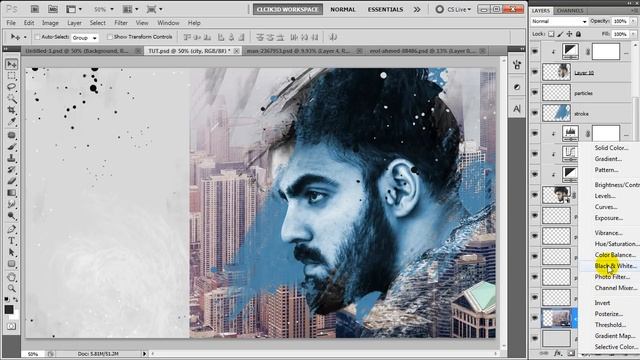The height and width of the screenshot is (360, 640).
Task: Select the Lasso tool
Action: [11, 87]
